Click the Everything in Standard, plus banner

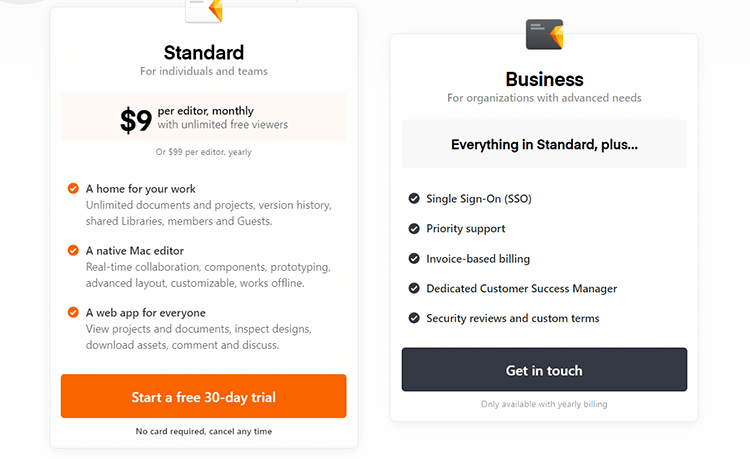click(x=544, y=144)
